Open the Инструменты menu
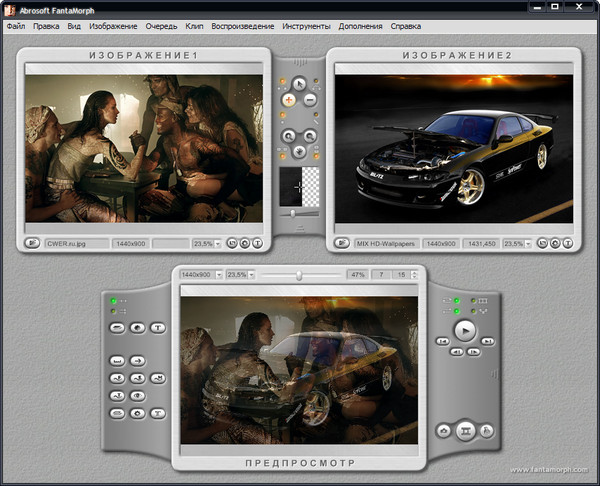 (306, 25)
